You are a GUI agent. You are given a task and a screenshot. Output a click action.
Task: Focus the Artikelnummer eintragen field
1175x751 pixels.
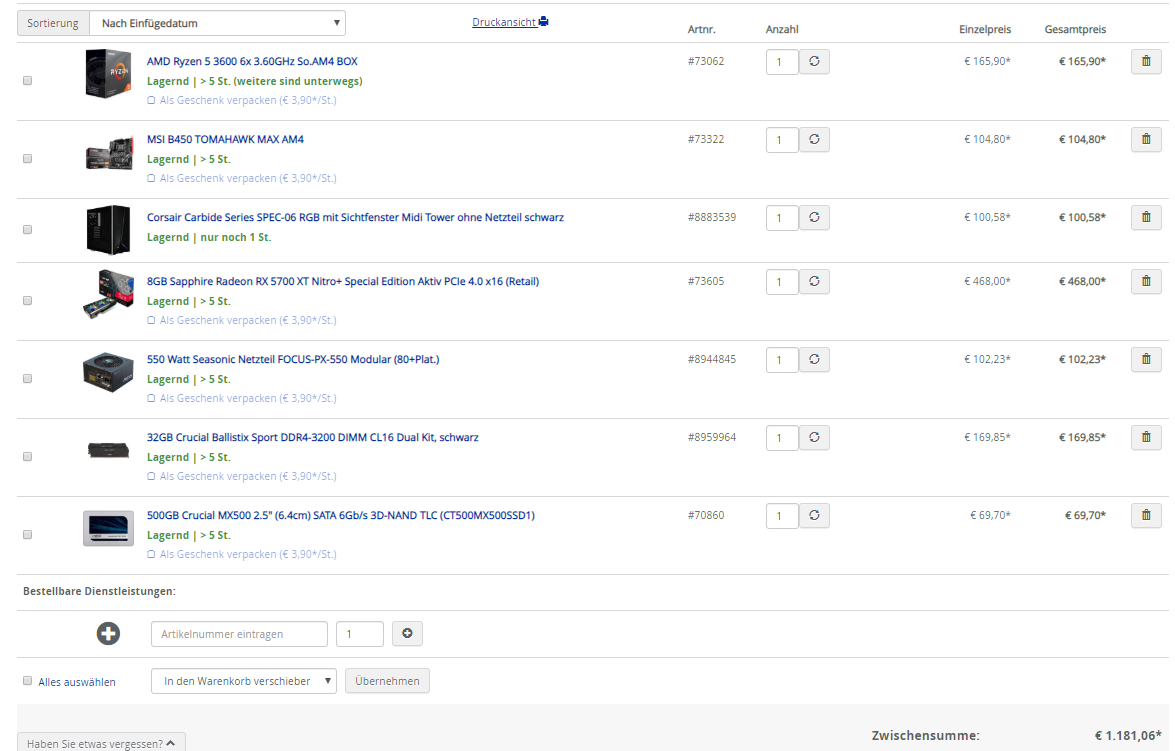coord(239,633)
